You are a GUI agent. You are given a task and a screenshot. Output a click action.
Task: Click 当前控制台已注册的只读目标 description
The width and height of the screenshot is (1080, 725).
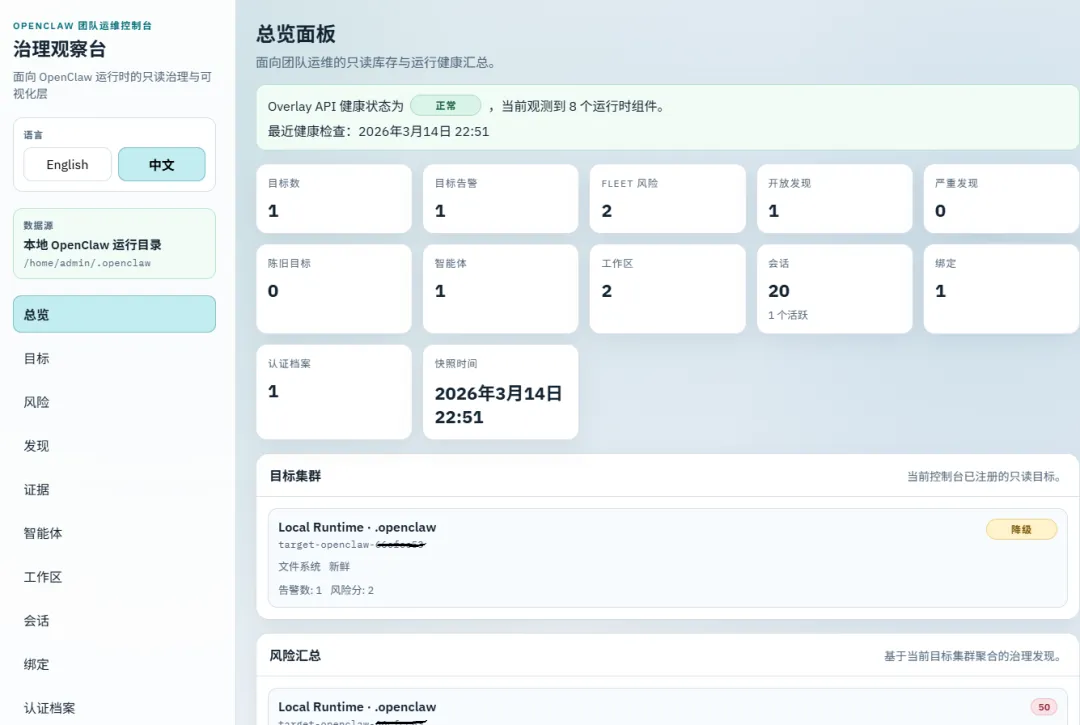coord(986,476)
